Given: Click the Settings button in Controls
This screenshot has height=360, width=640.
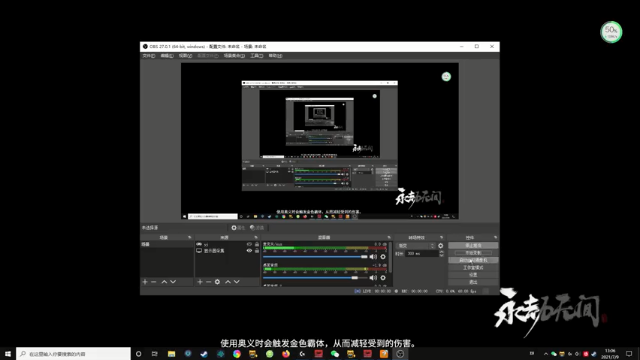Looking at the screenshot, I should (x=473, y=275).
